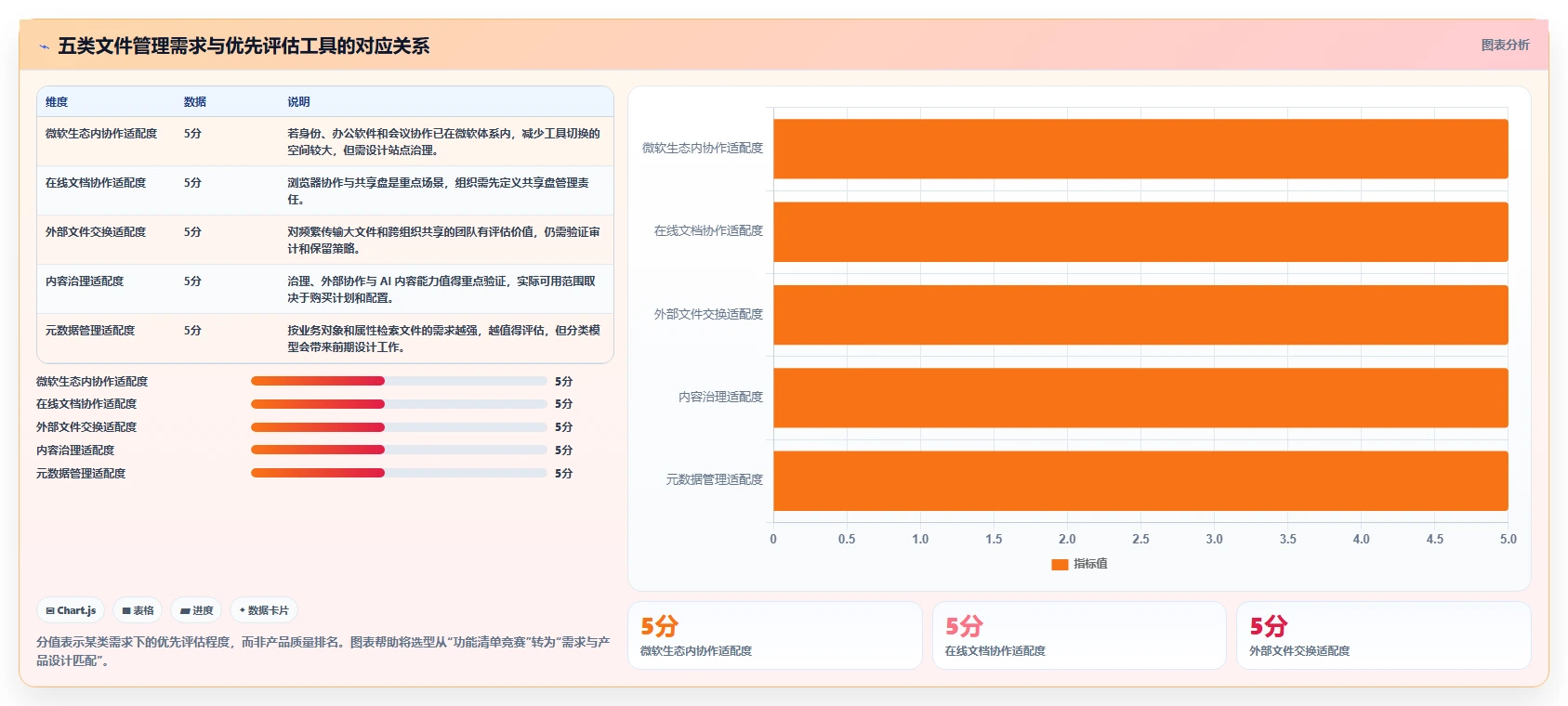1568x706 pixels.
Task: Click 内容治理适配度 progress bar
Action: point(399,450)
